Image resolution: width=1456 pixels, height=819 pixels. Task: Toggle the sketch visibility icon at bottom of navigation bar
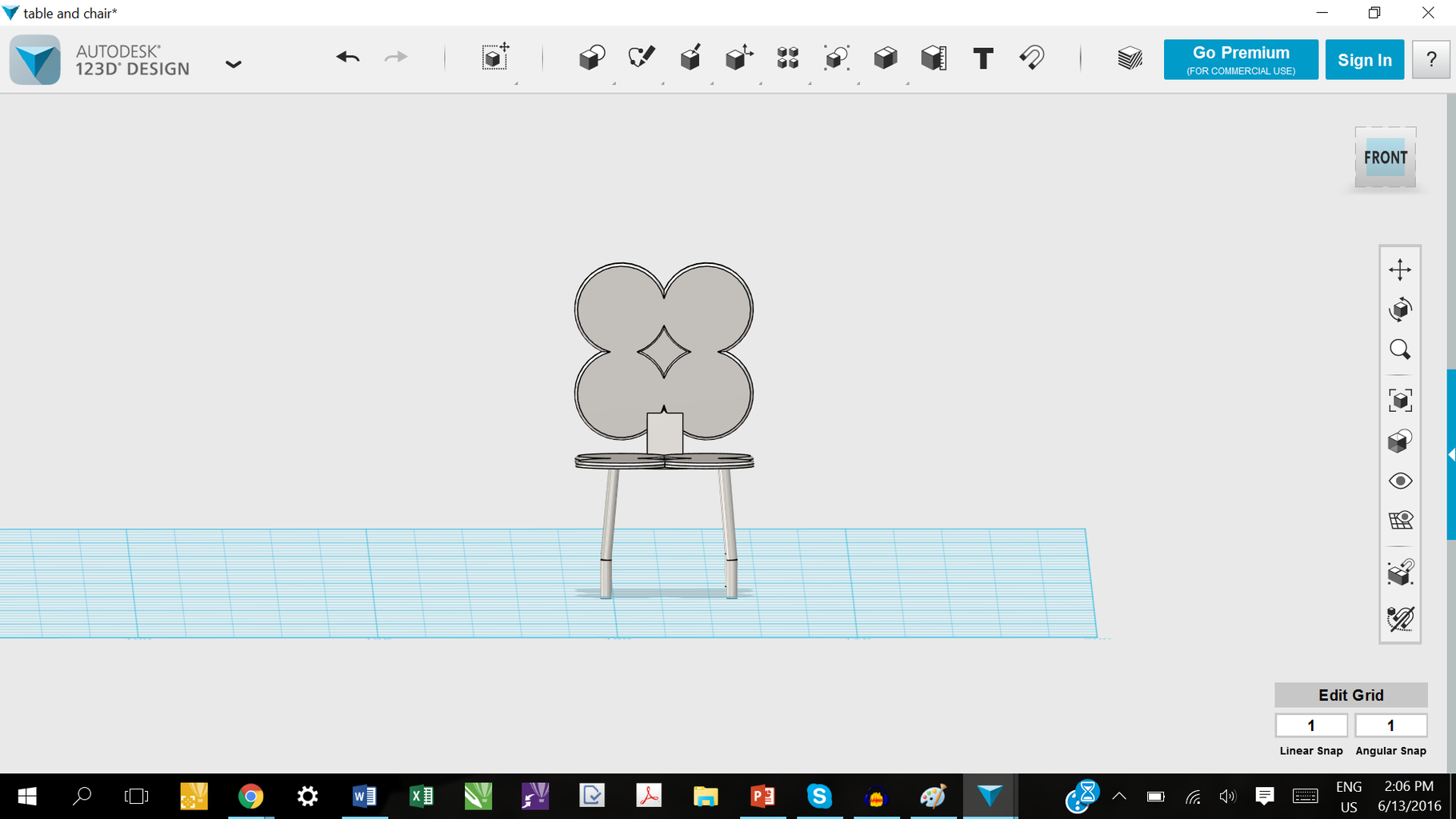coord(1400,618)
